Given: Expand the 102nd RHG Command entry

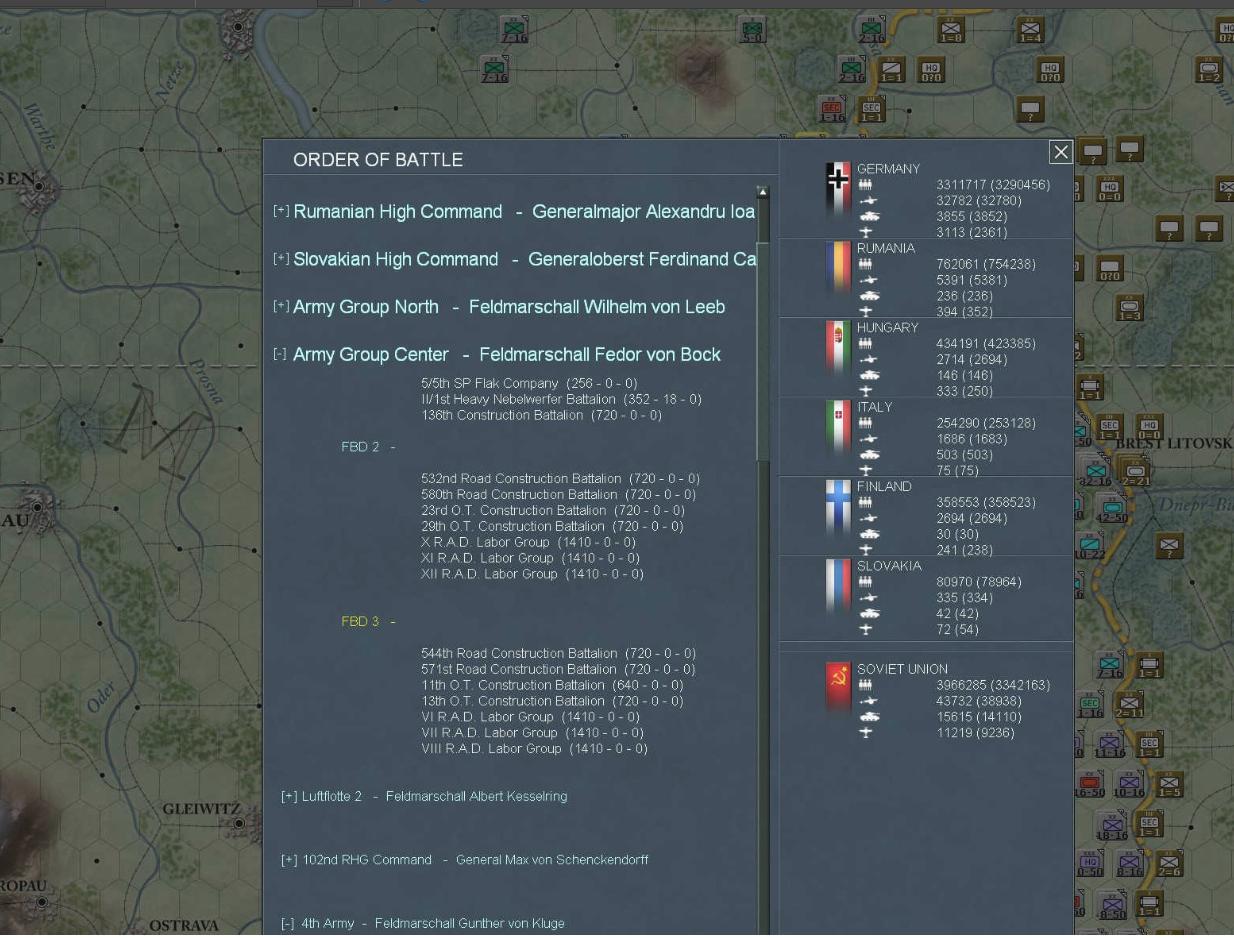Looking at the screenshot, I should pos(289,860).
